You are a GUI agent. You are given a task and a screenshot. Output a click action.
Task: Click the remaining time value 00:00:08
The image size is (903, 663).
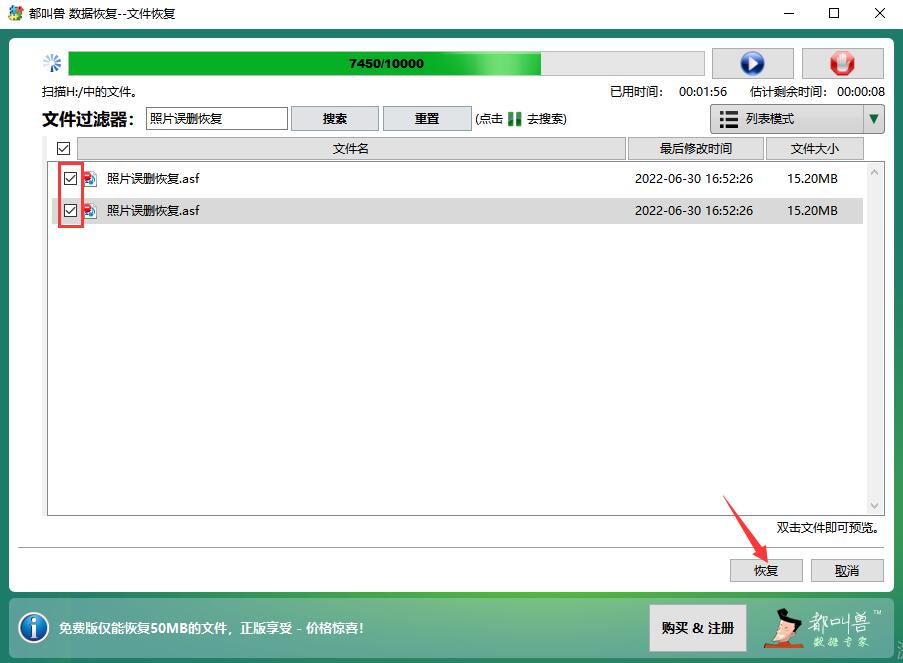pos(860,92)
